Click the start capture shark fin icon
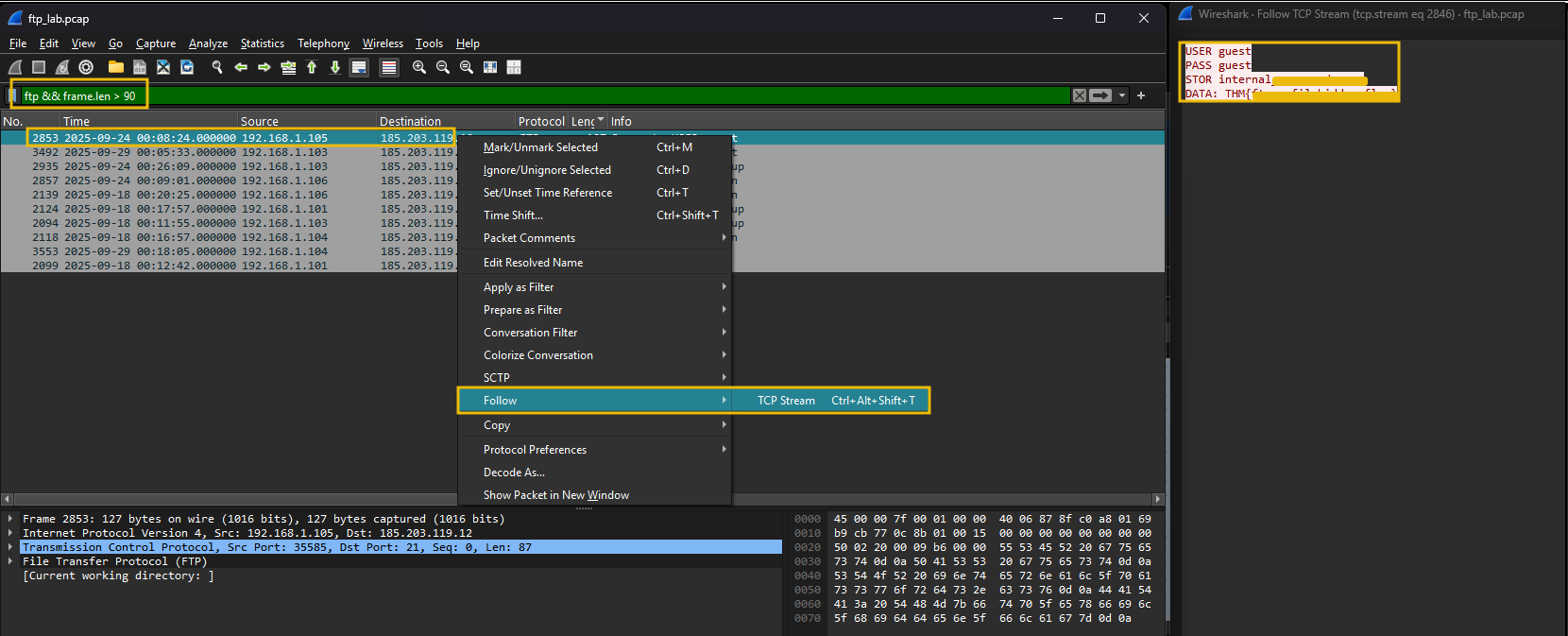 pos(15,67)
